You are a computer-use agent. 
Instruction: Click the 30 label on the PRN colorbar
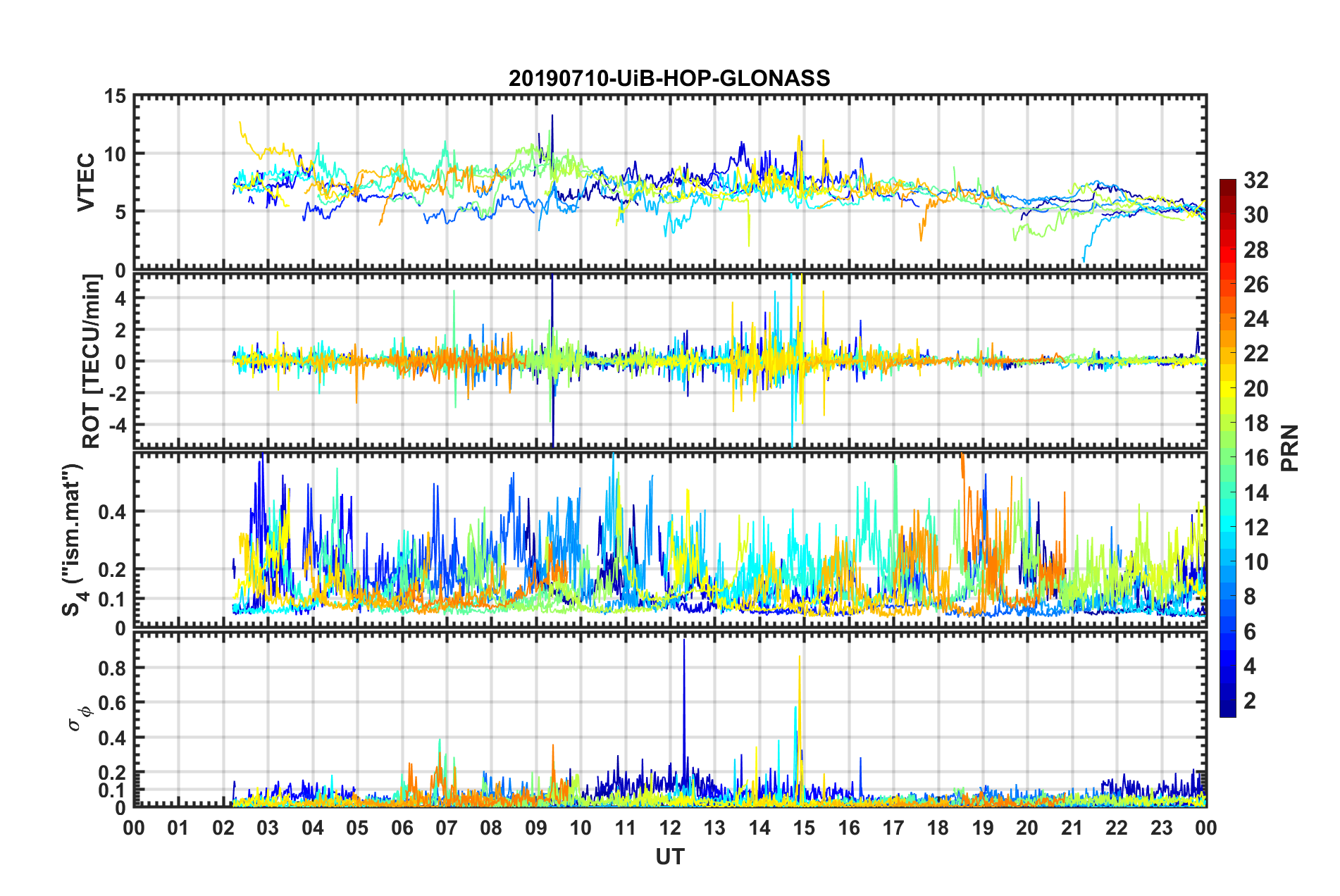(x=1256, y=215)
